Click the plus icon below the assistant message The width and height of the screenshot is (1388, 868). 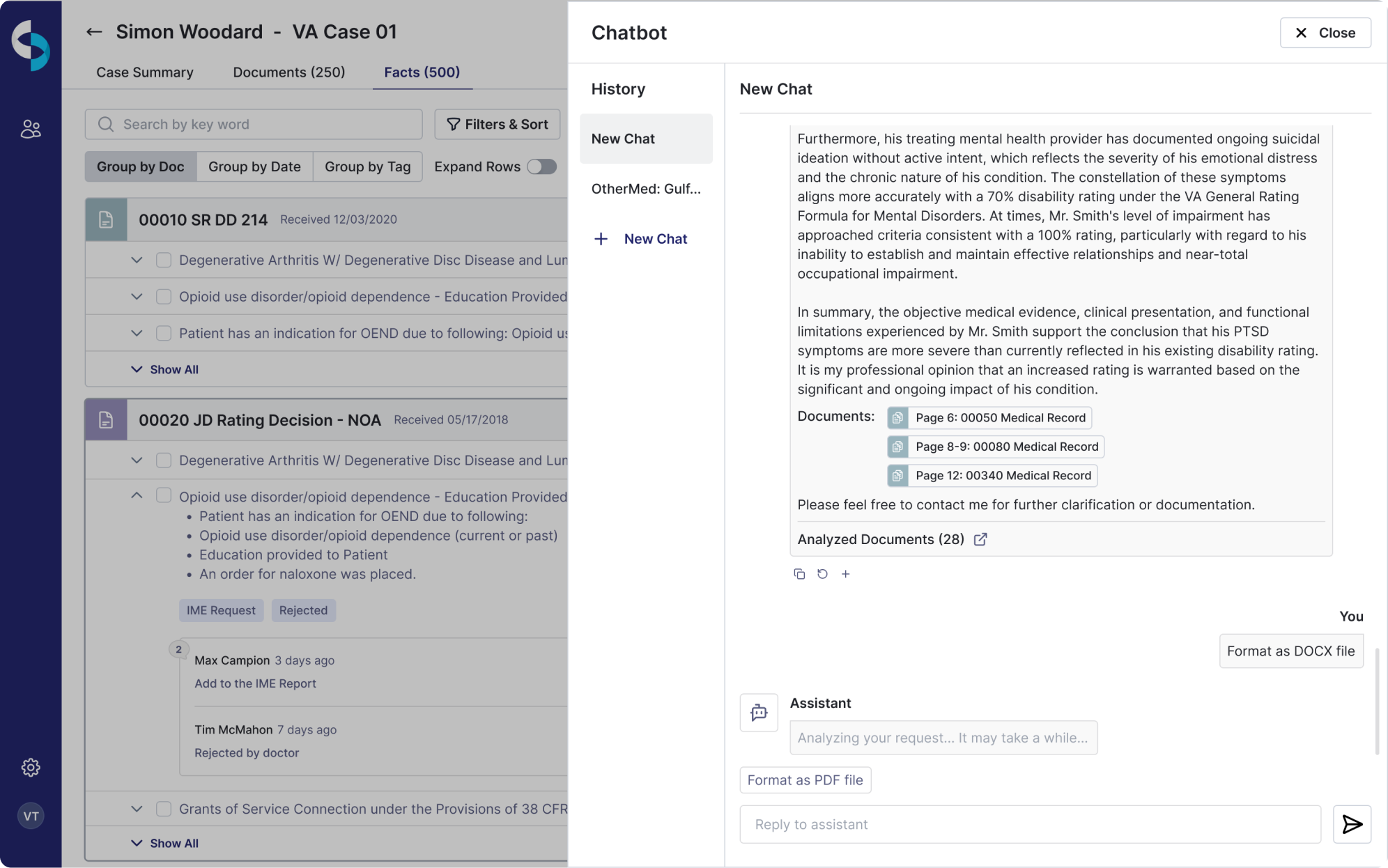(x=847, y=573)
